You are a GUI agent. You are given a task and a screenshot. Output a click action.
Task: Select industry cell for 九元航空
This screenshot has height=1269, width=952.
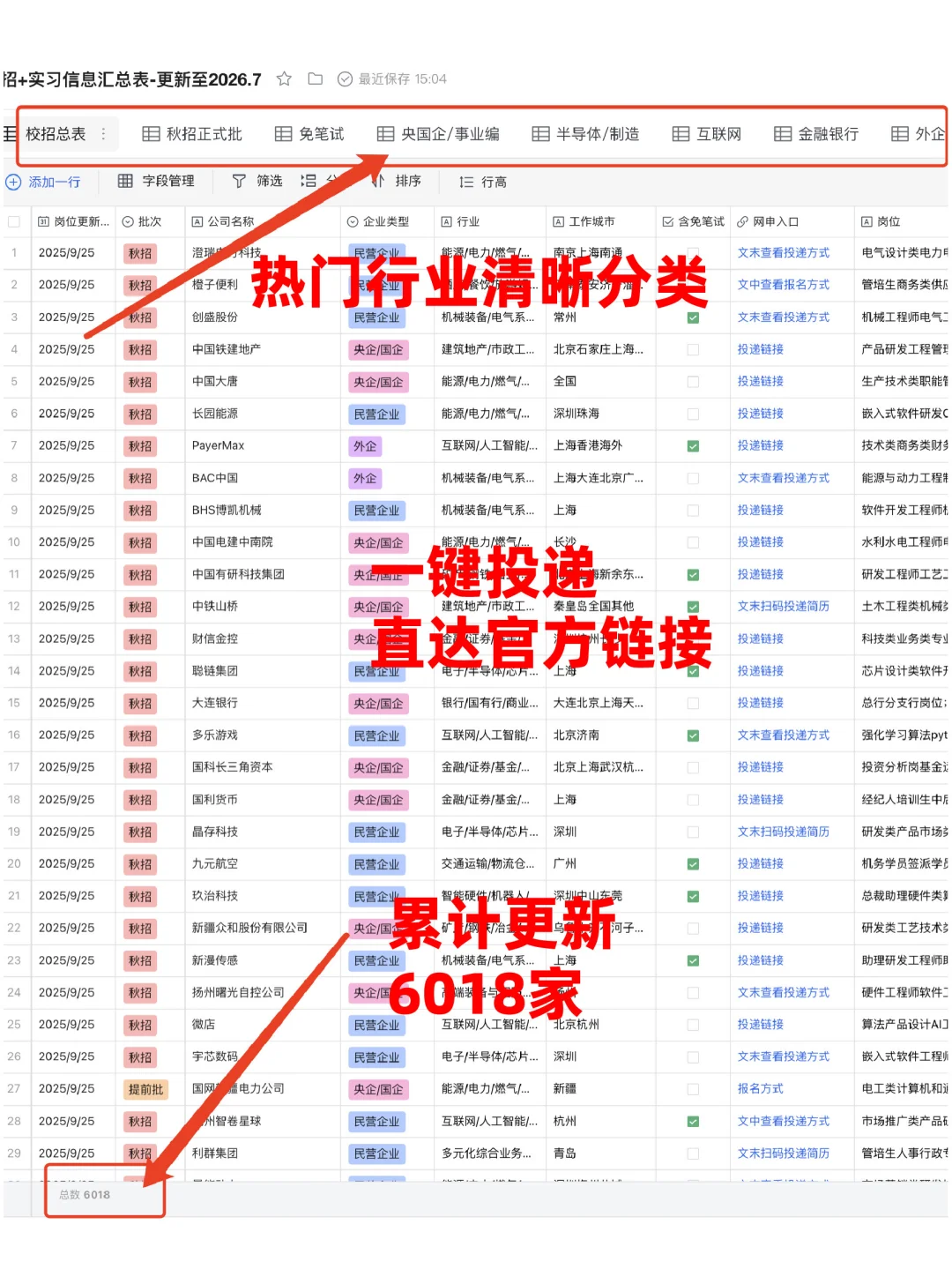490,864
